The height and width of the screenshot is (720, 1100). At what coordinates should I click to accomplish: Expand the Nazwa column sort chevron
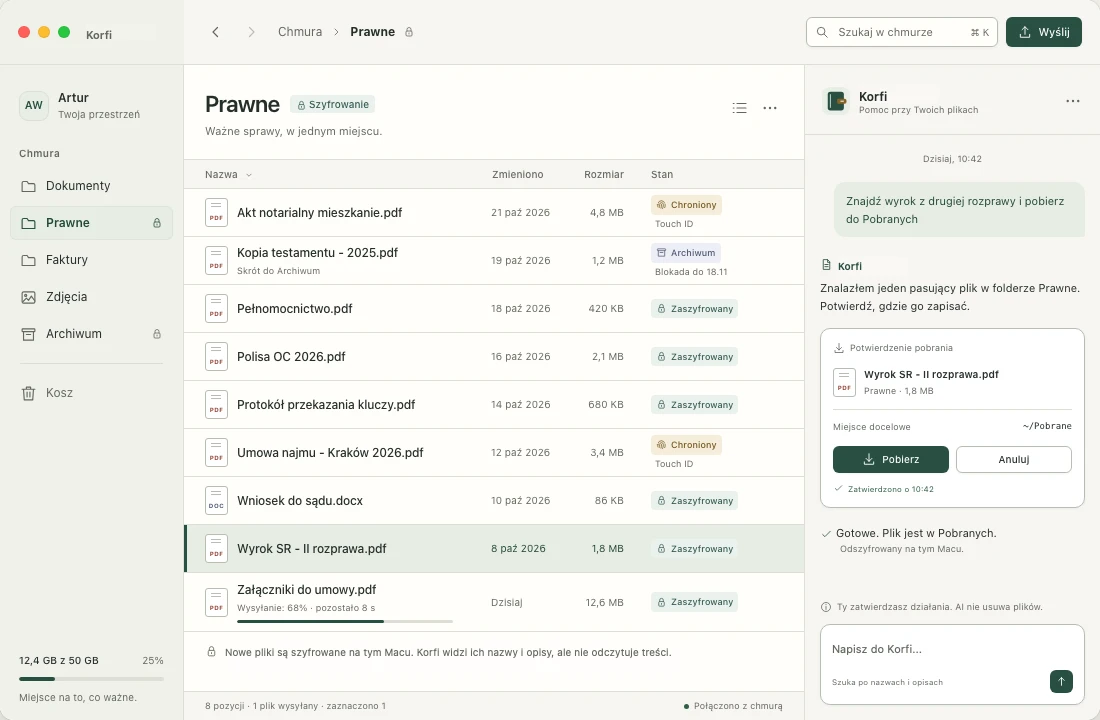[x=249, y=175]
